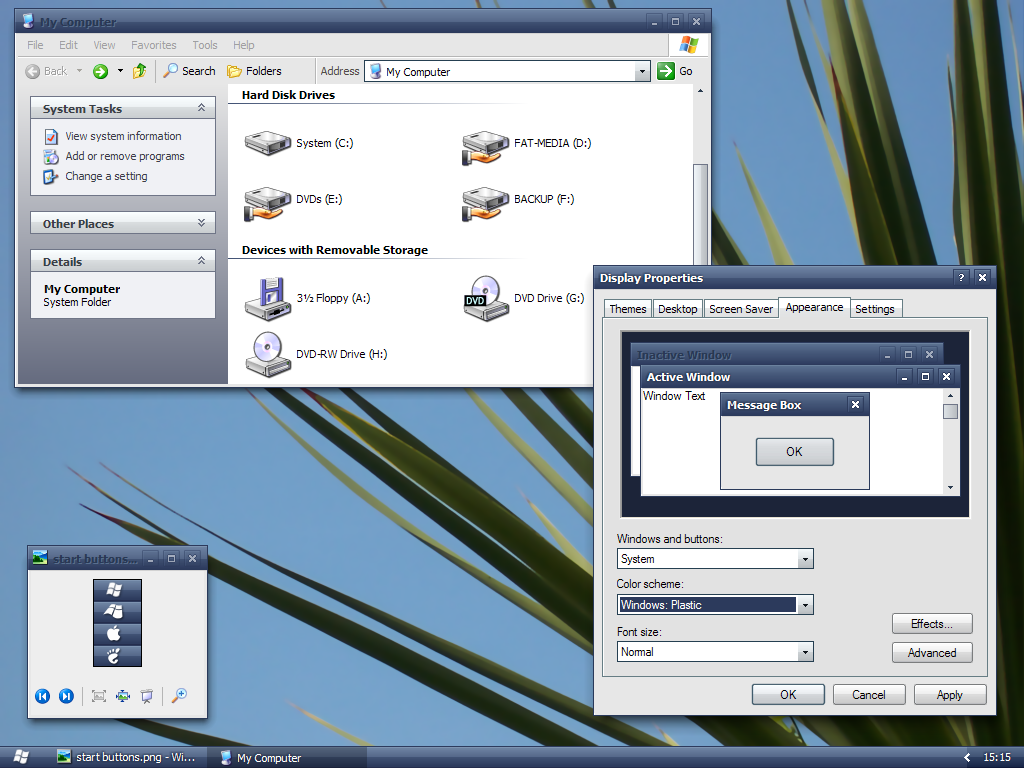
Task: Click the Actual Size icon in viewer
Action: (123, 696)
